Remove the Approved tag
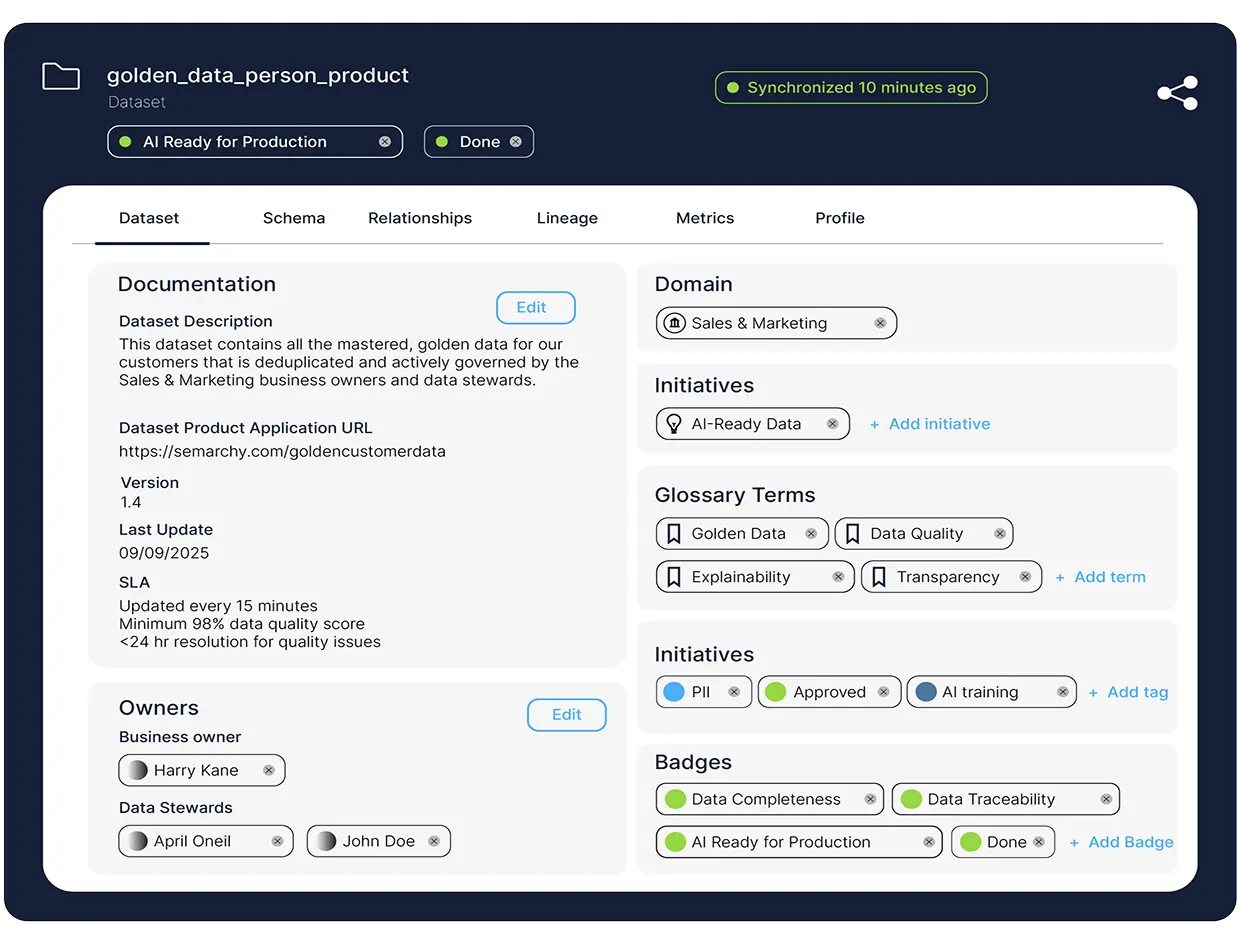Screen dimensions: 1256x944 (883, 692)
